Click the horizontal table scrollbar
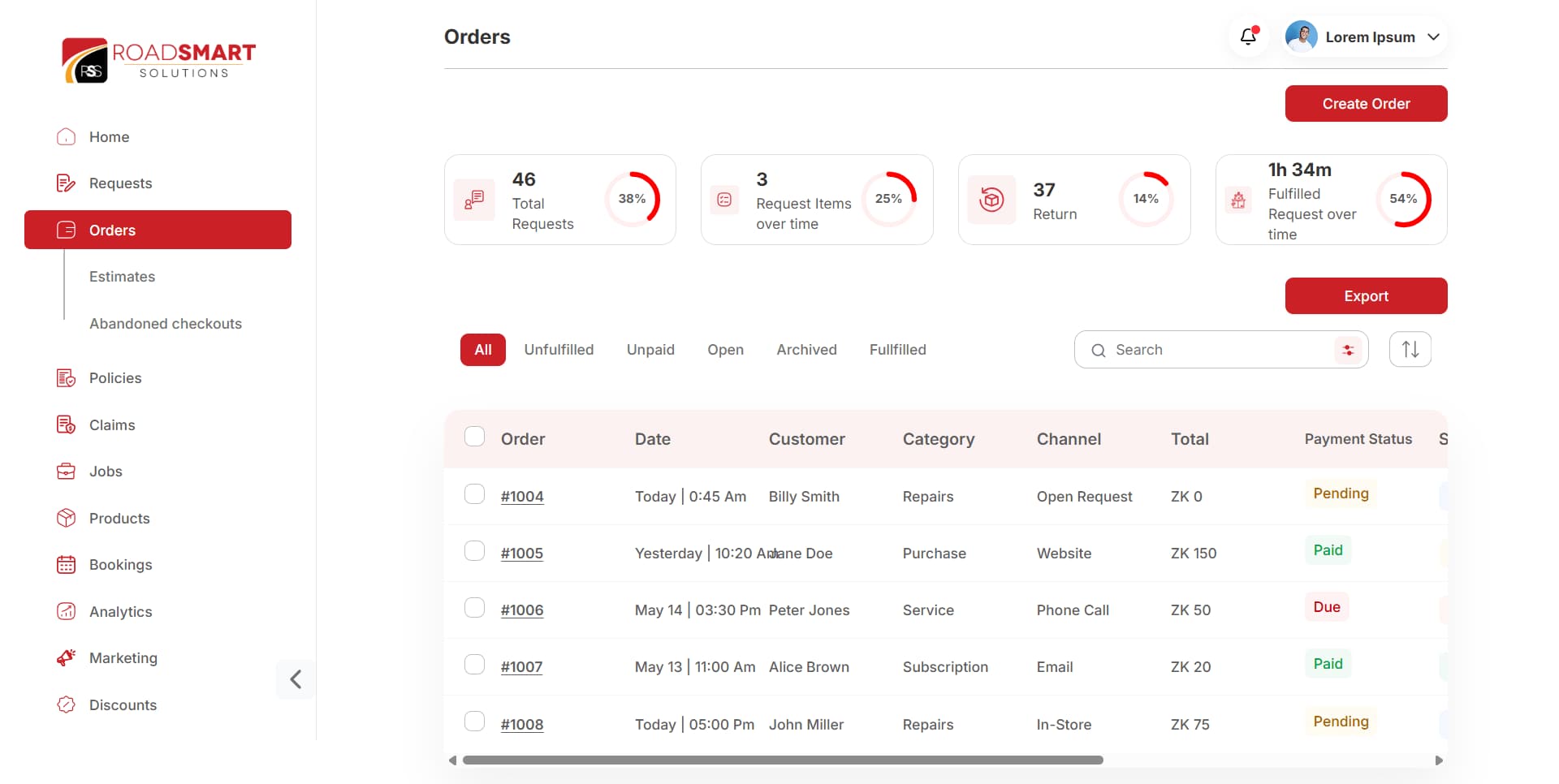The width and height of the screenshot is (1559, 784). click(x=783, y=760)
